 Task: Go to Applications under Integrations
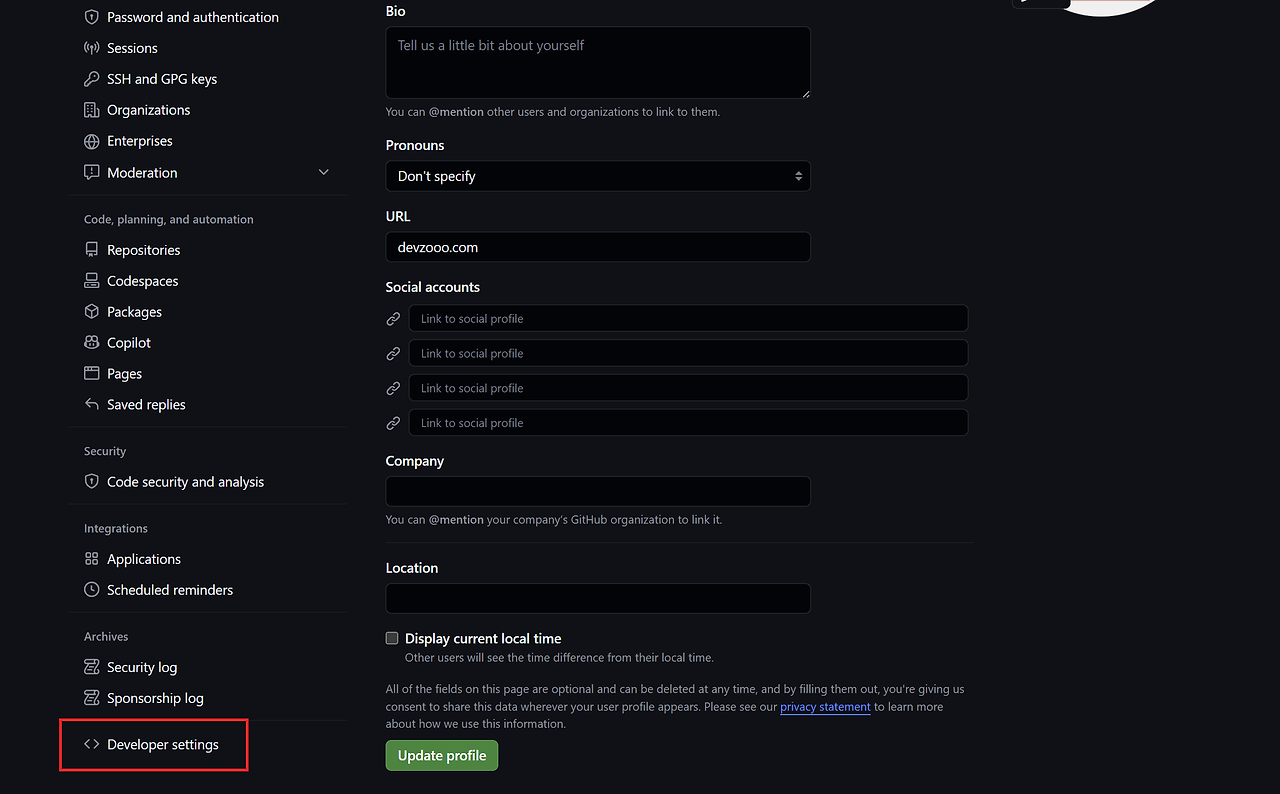(144, 559)
